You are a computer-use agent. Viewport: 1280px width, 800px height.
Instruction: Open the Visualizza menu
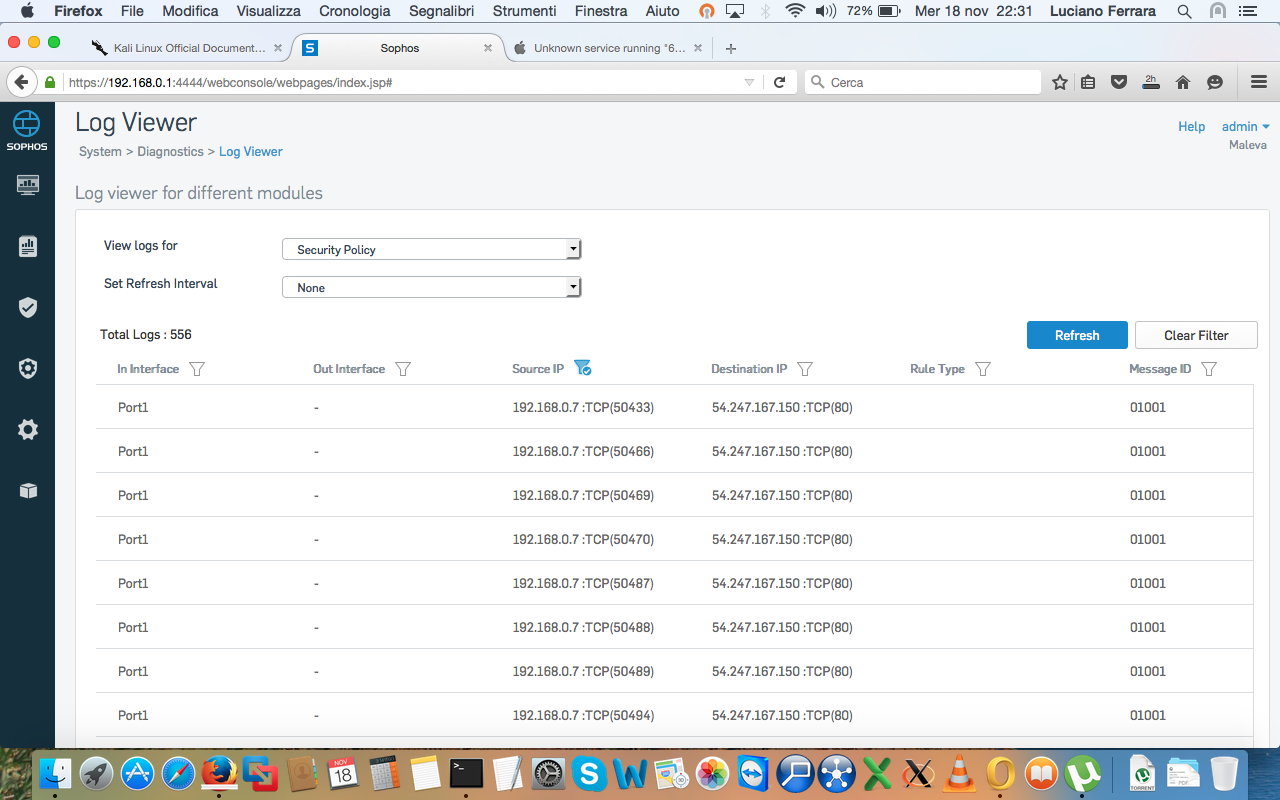click(268, 11)
